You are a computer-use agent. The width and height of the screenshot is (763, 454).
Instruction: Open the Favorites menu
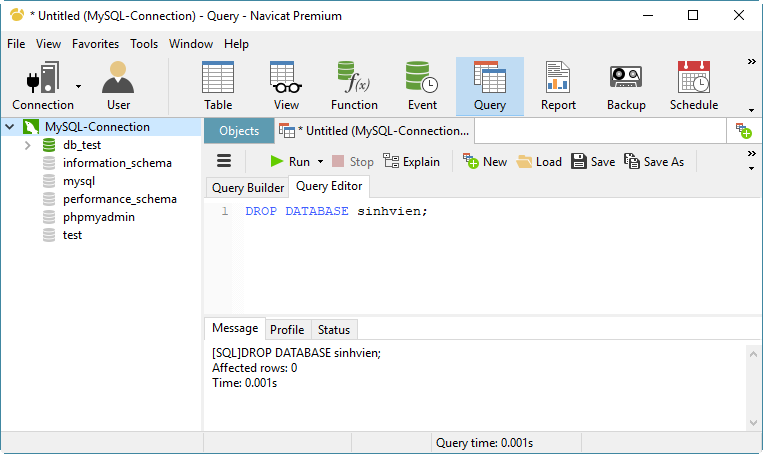[95, 44]
